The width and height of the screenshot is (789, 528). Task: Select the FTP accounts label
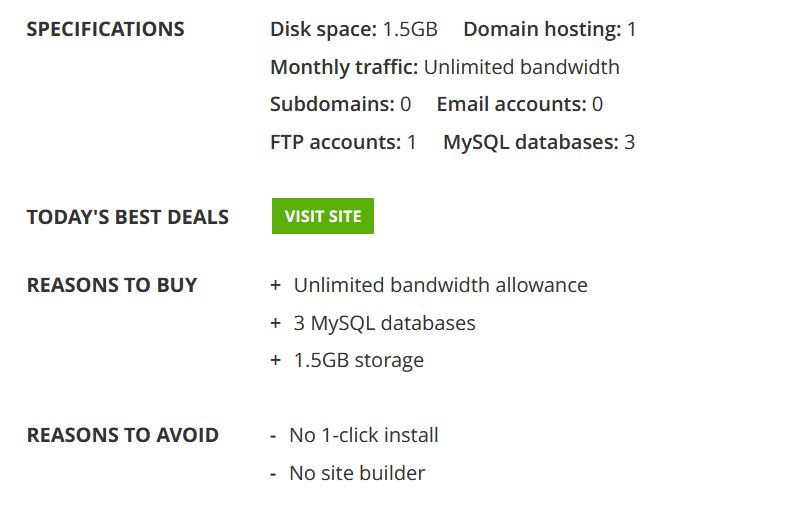pos(336,142)
